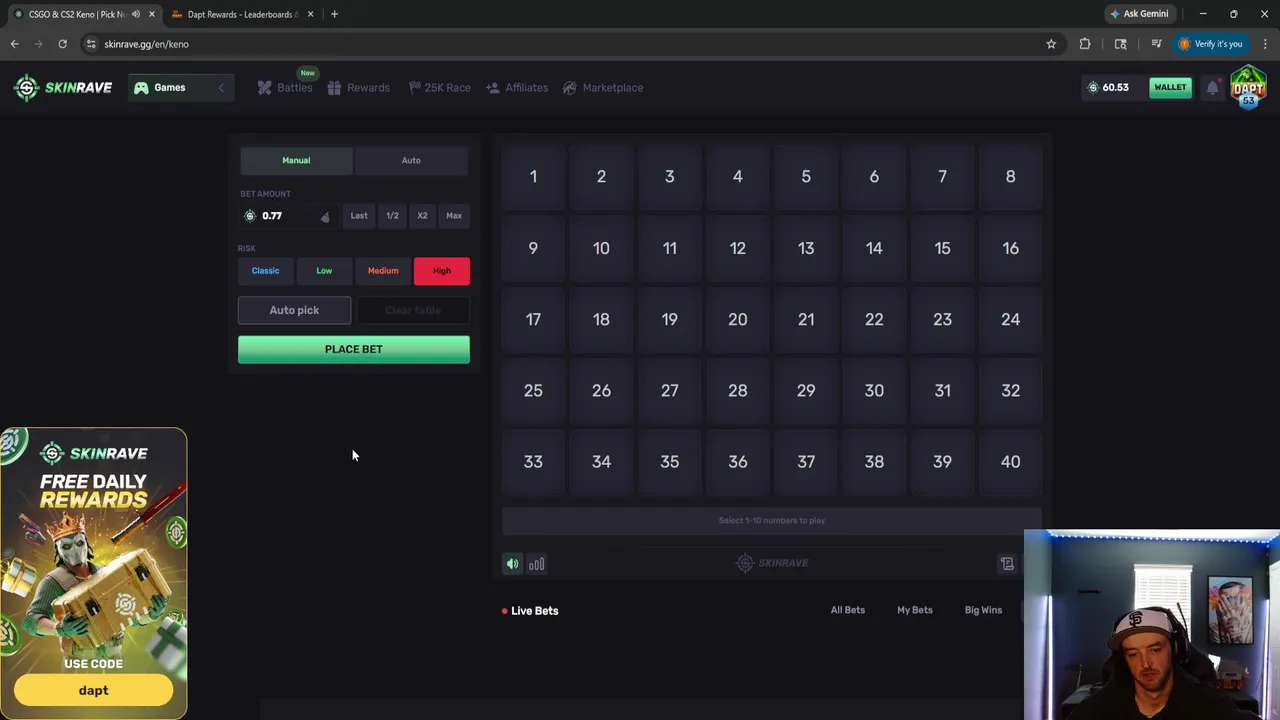Click the dapt code button on the rewards banner
The width and height of the screenshot is (1280, 720).
tap(93, 690)
